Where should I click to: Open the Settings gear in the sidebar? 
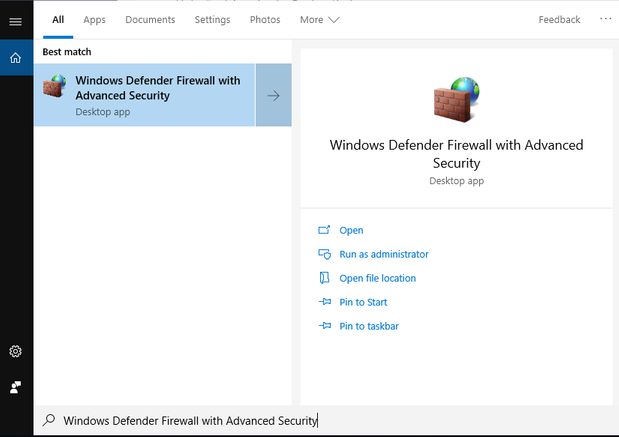15,351
